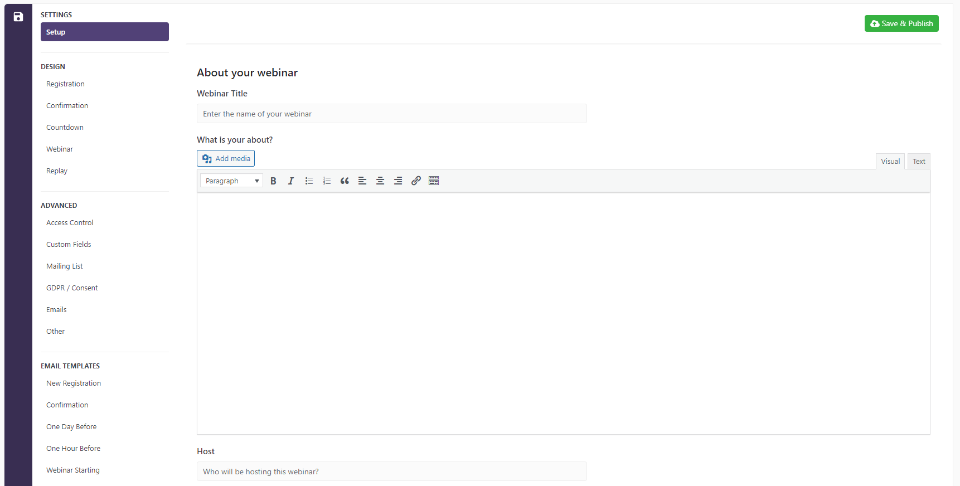This screenshot has width=960, height=486.
Task: Open Webinar Starting email template
Action: point(73,470)
